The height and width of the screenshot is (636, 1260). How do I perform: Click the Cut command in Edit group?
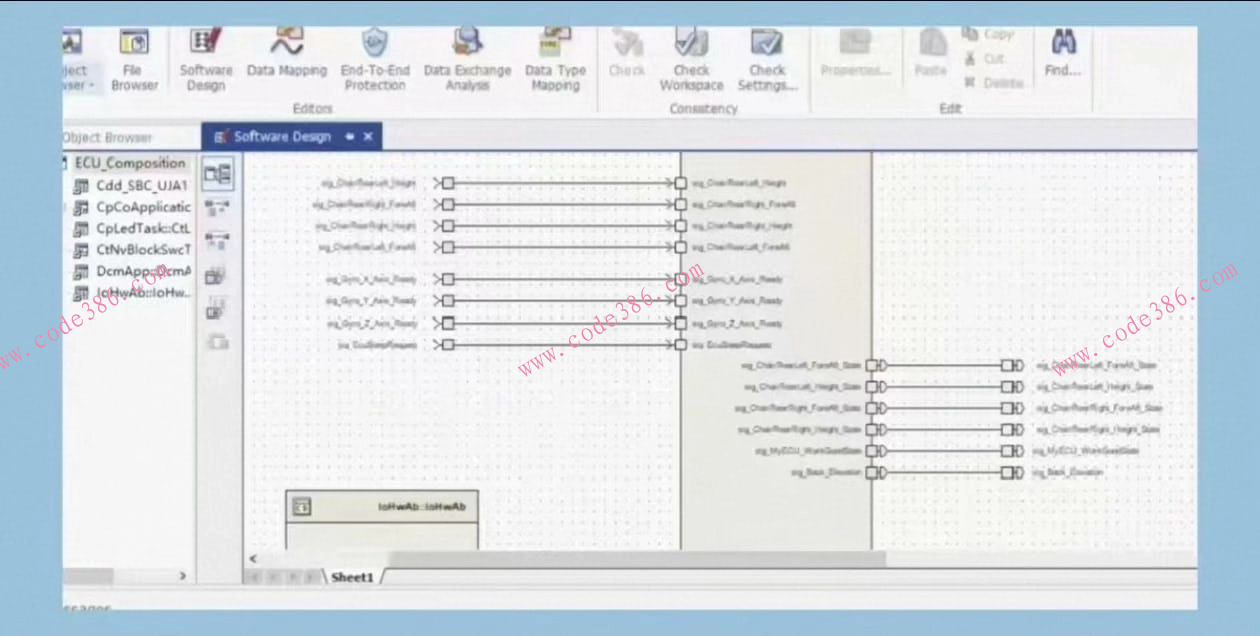pyautogui.click(x=985, y=59)
